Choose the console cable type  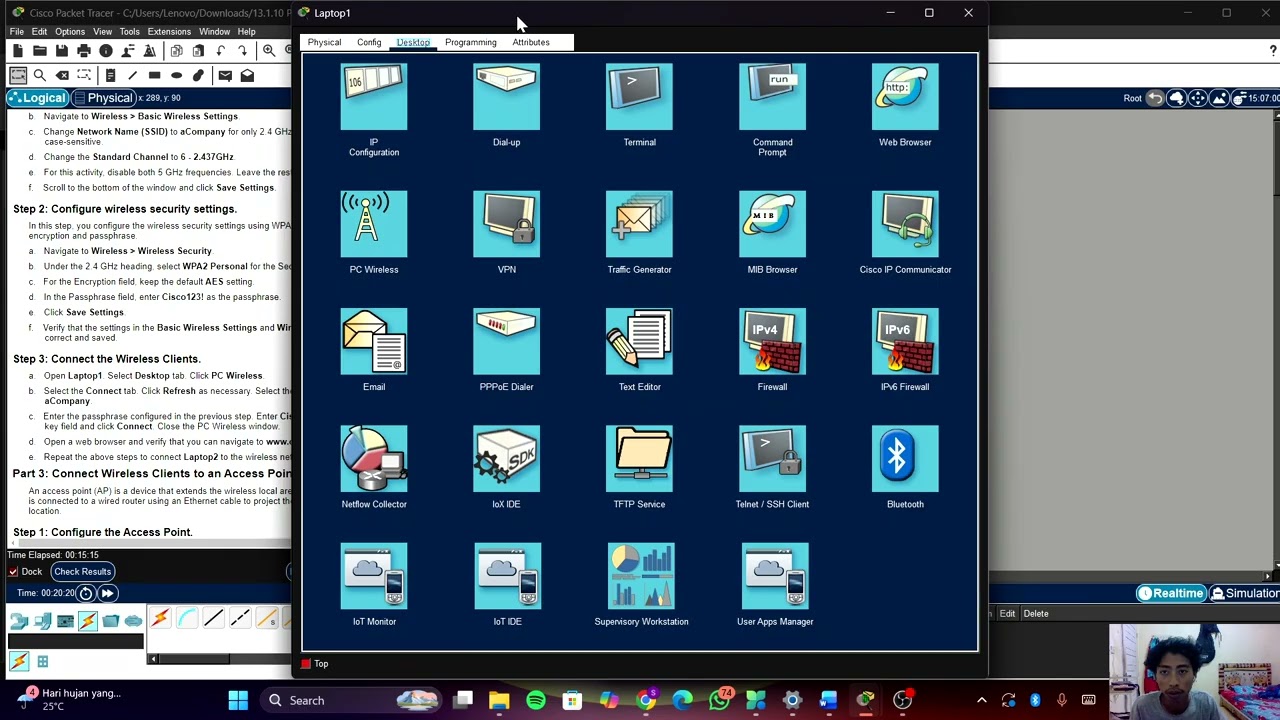point(187,620)
